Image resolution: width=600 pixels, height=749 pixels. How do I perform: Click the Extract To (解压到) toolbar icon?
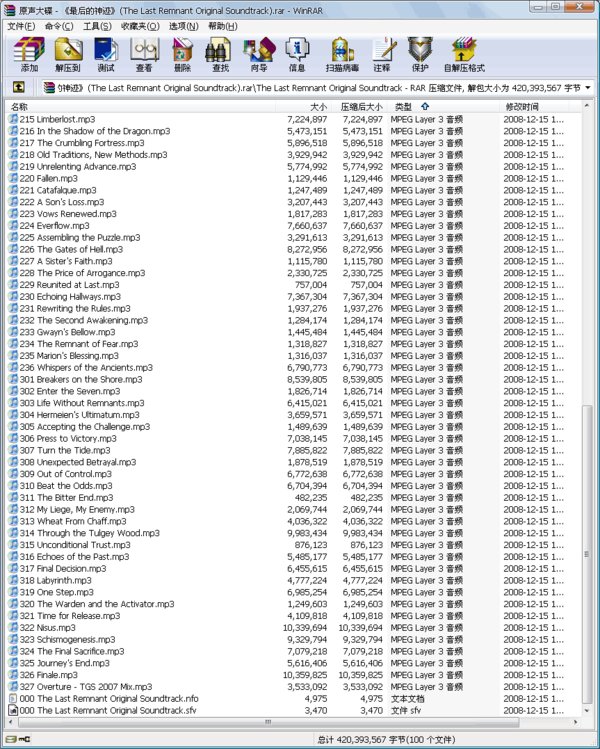[x=68, y=50]
